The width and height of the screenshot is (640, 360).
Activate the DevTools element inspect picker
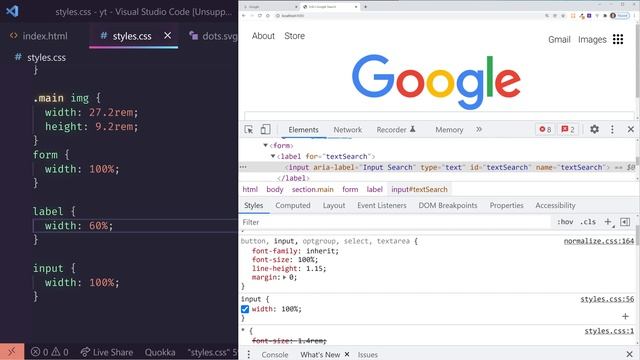tap(249, 129)
